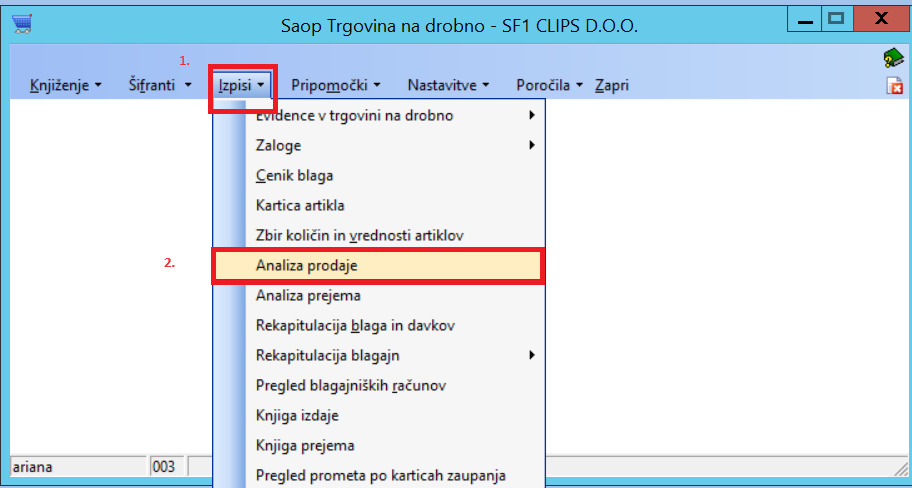This screenshot has width=912, height=488.
Task: Click the shopping cart application icon
Action: tap(22, 24)
